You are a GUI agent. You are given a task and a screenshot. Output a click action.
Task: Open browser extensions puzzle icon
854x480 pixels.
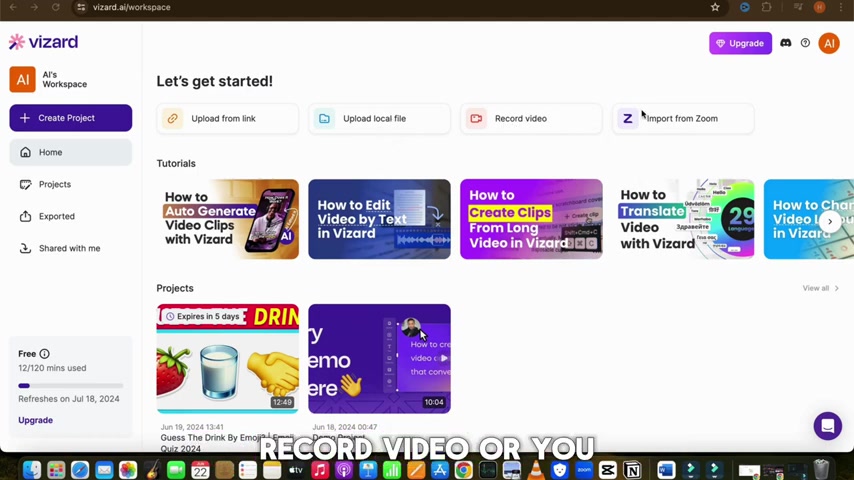click(x=766, y=7)
